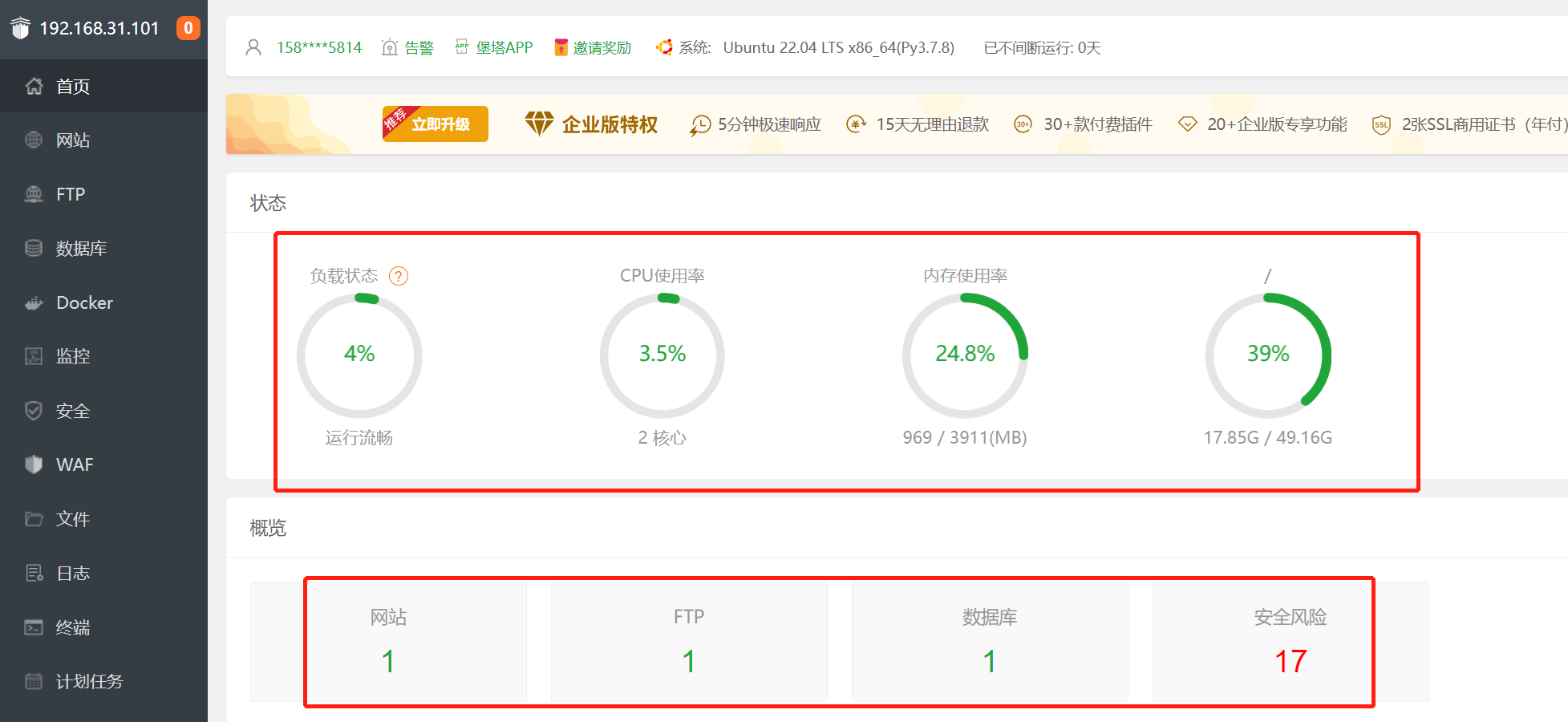Open the 告警 link

tap(419, 47)
